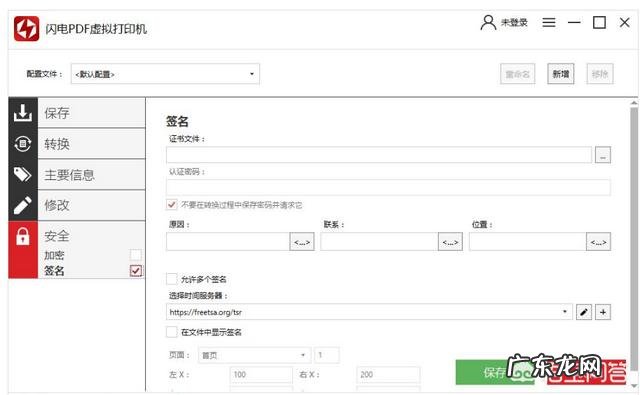
Task: Click the 移除 button
Action: coord(600,74)
